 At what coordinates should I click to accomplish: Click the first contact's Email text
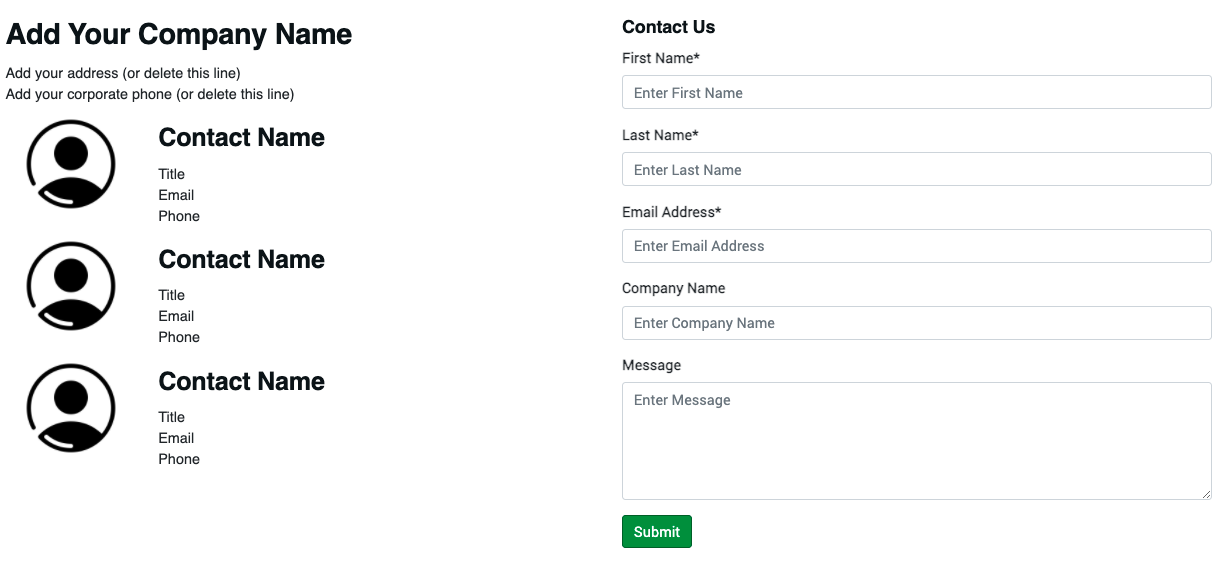(176, 195)
